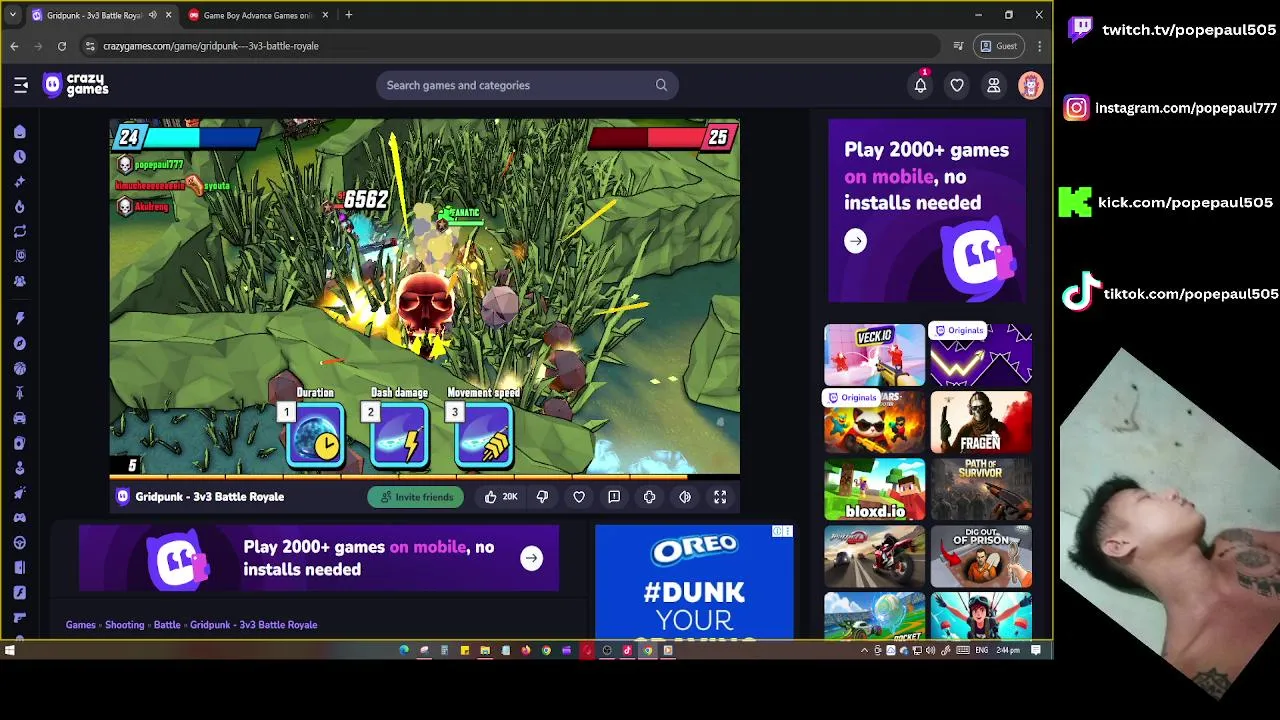Toggle the game sound button below game
The width and height of the screenshot is (1280, 720).
point(685,497)
